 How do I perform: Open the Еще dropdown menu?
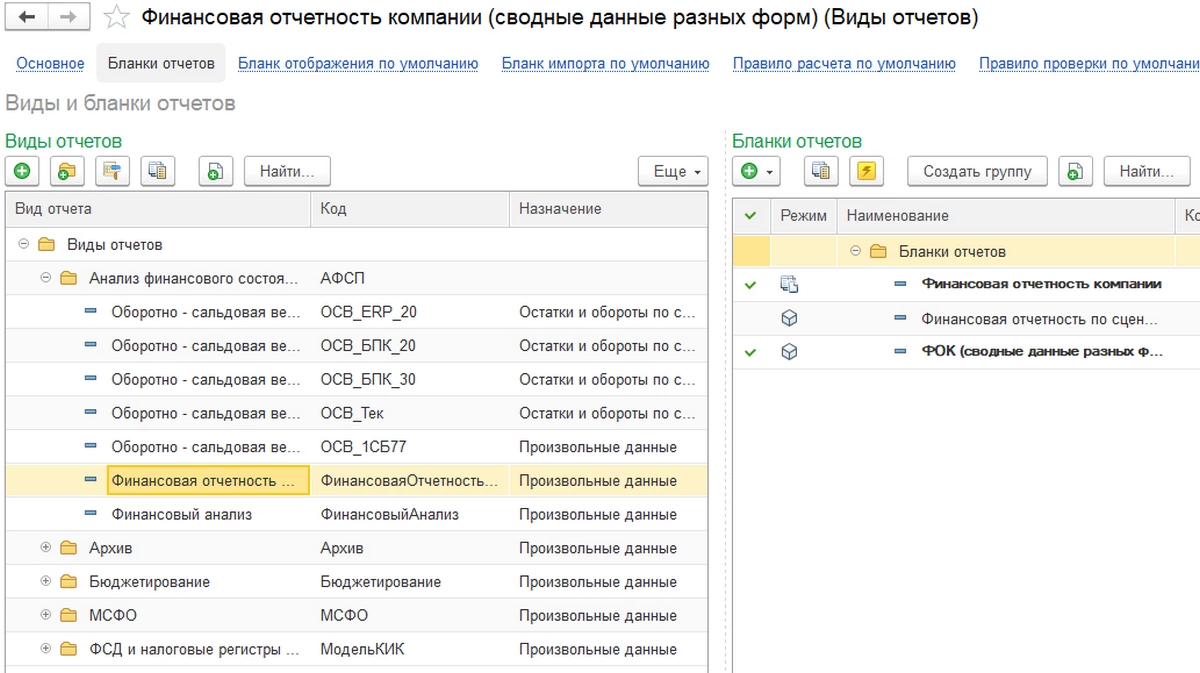point(672,171)
